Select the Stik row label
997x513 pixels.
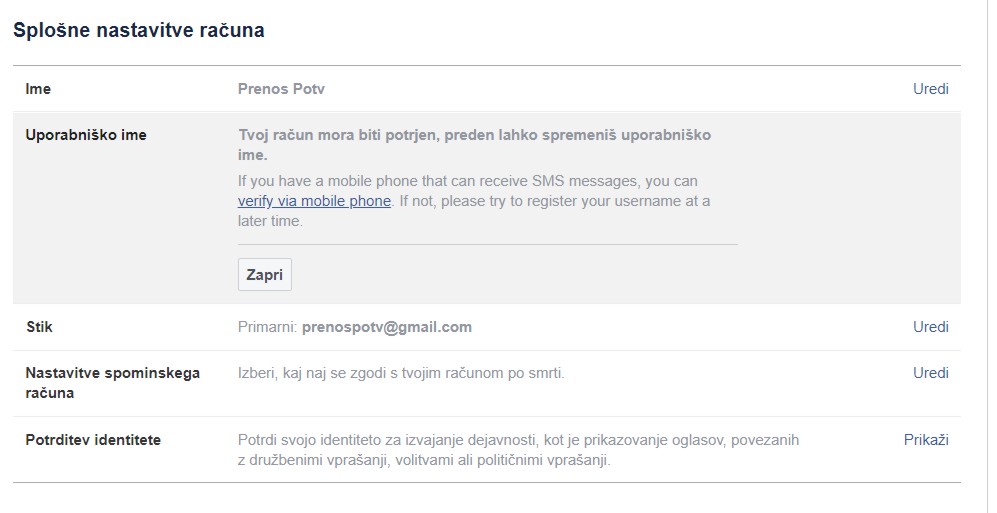(x=39, y=327)
